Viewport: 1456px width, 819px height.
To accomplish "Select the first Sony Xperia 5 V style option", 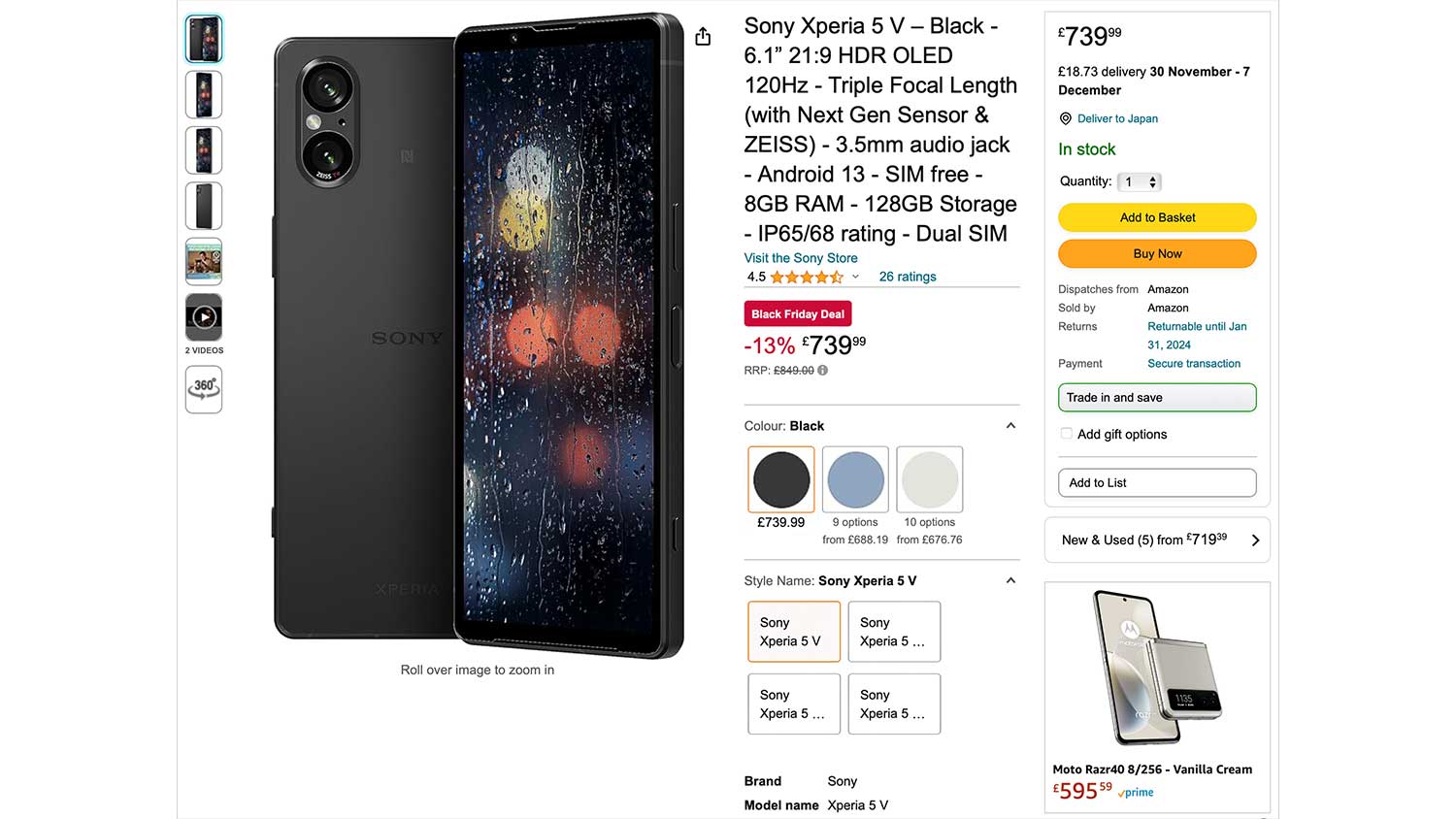I will pyautogui.click(x=793, y=632).
